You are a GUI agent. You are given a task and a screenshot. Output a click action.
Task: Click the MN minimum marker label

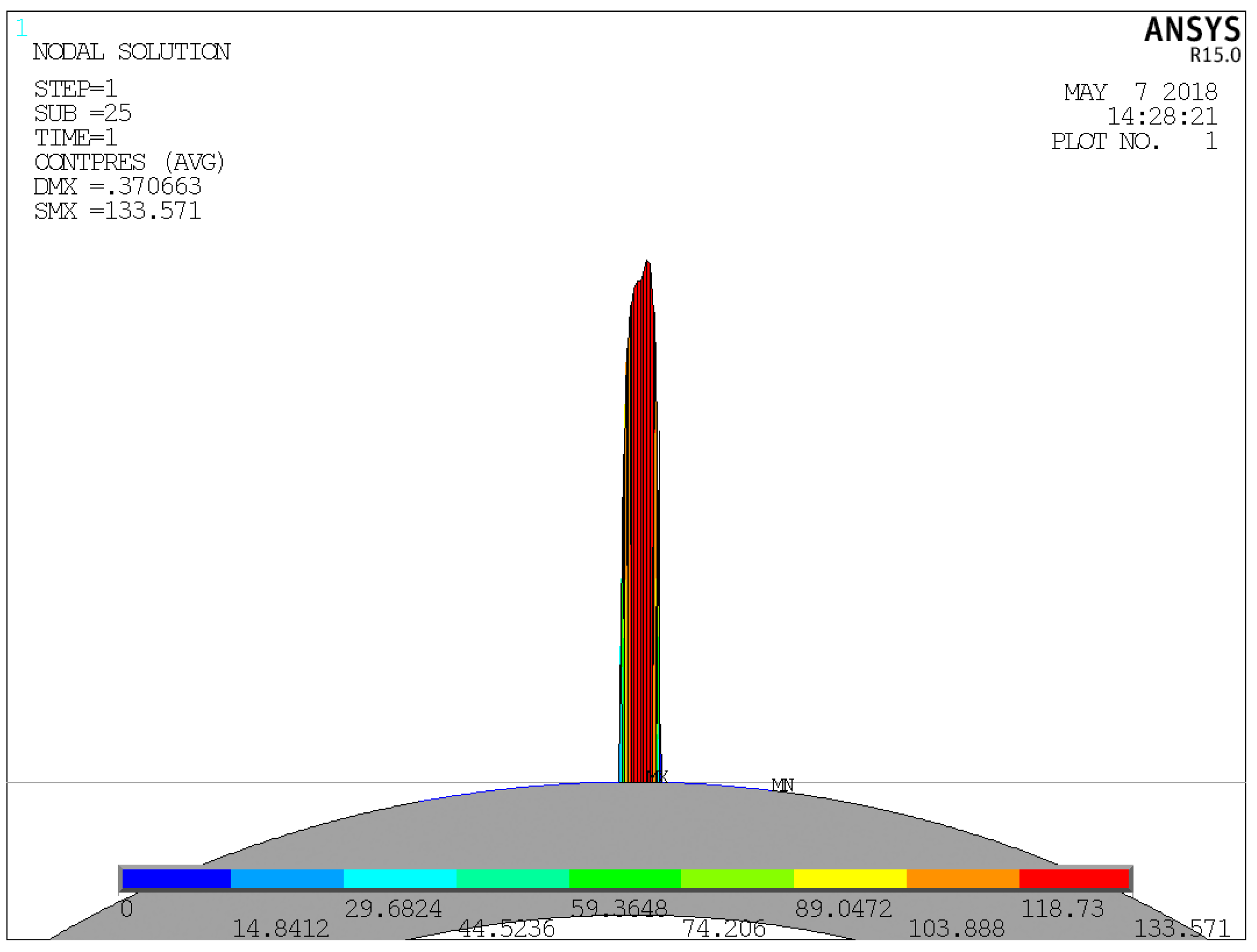click(x=783, y=785)
